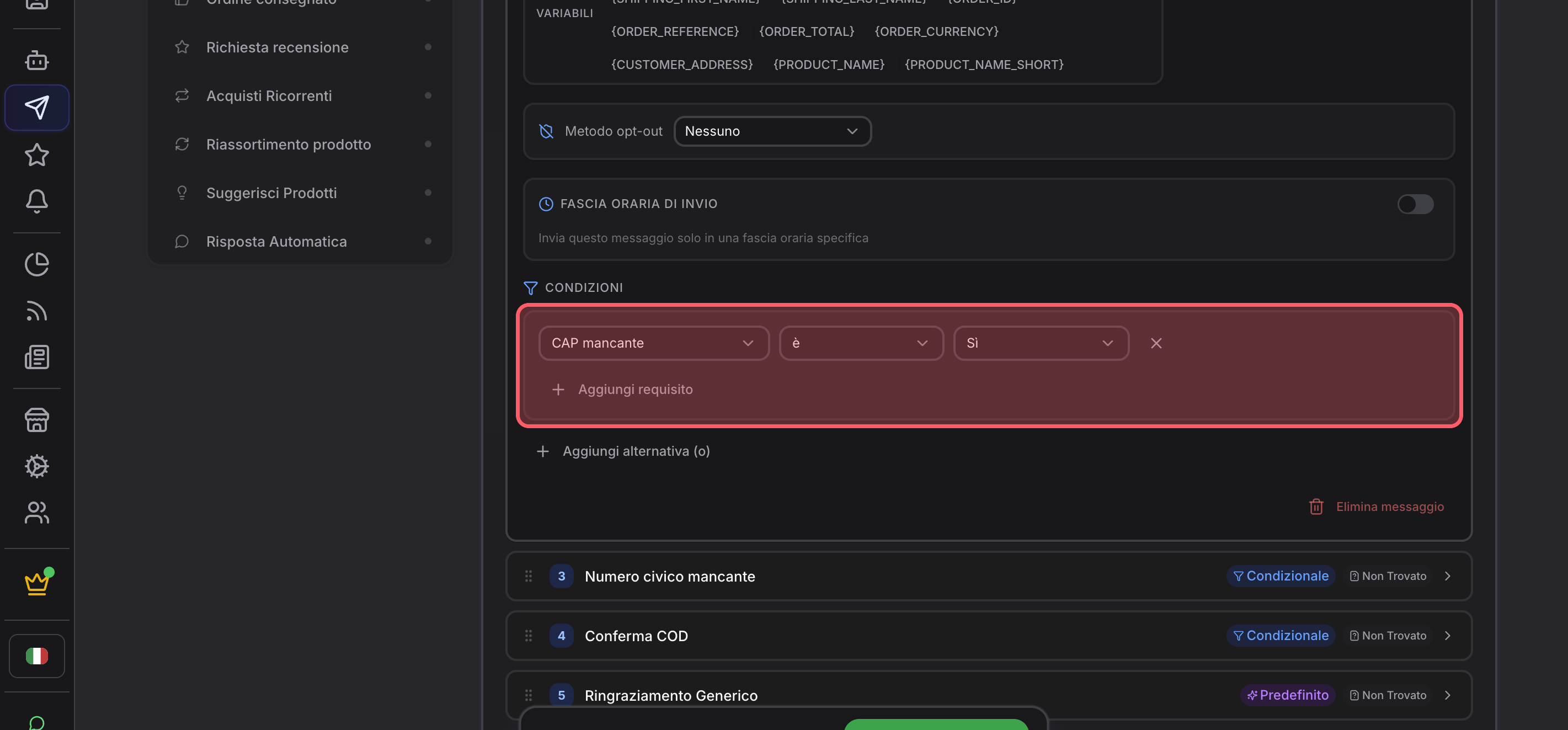Image resolution: width=1568 pixels, height=730 pixels.
Task: Select the paper plane messages icon
Action: [36, 107]
